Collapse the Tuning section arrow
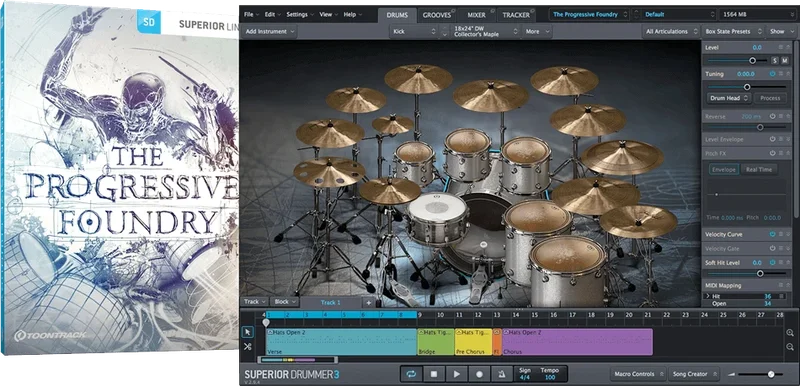The image size is (800, 386). pos(788,74)
